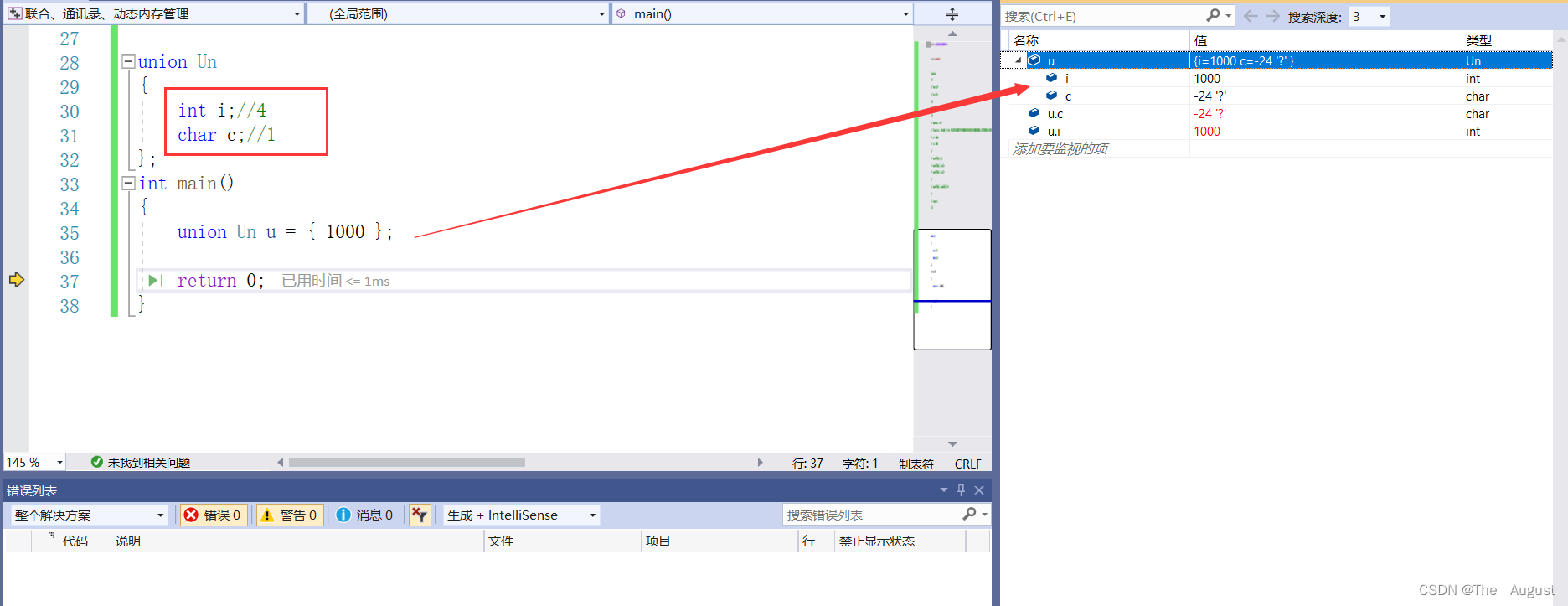
Task: Click the tab indicator in status strip
Action: point(916,463)
